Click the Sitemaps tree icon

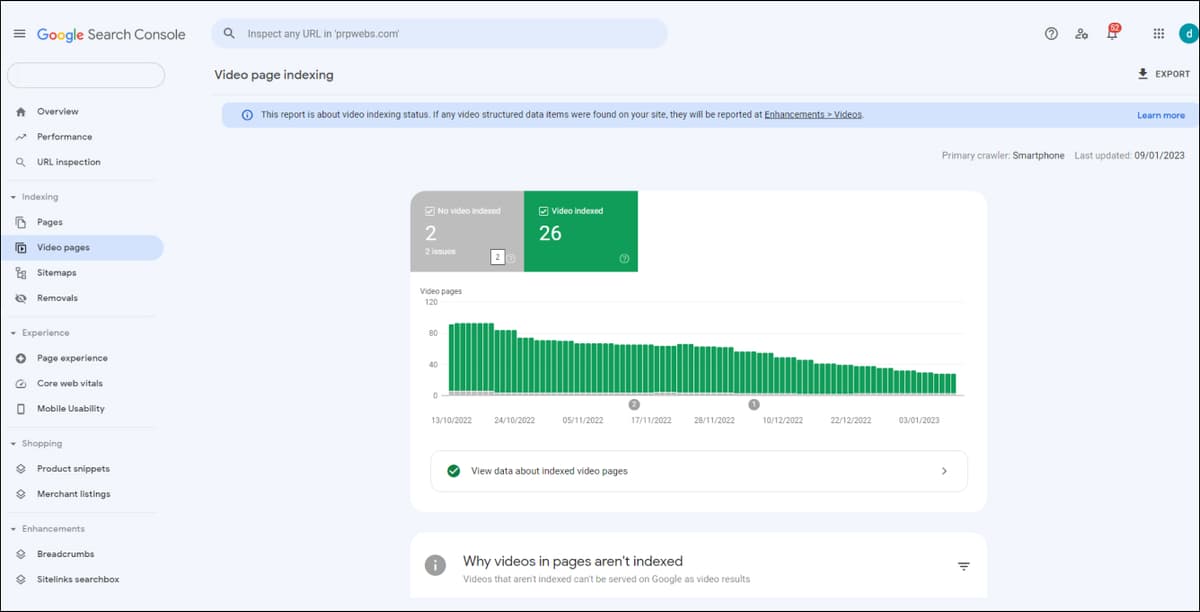coord(21,273)
